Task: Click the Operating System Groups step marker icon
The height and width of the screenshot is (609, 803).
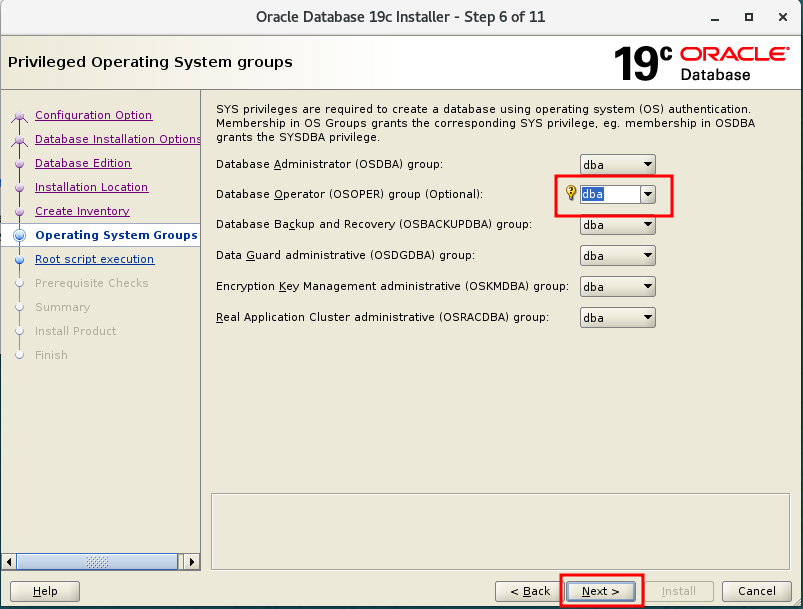Action: (x=19, y=235)
